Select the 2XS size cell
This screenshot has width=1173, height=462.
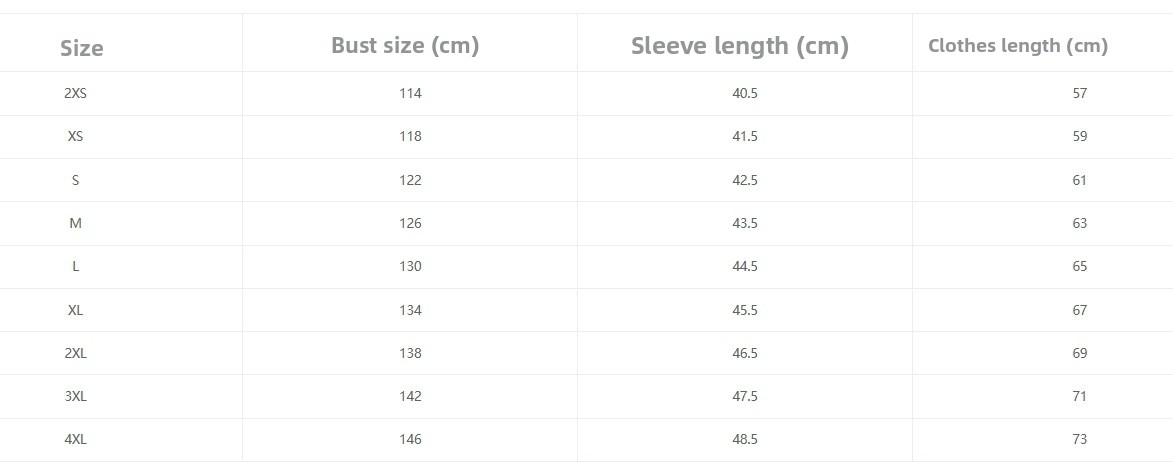coord(75,93)
